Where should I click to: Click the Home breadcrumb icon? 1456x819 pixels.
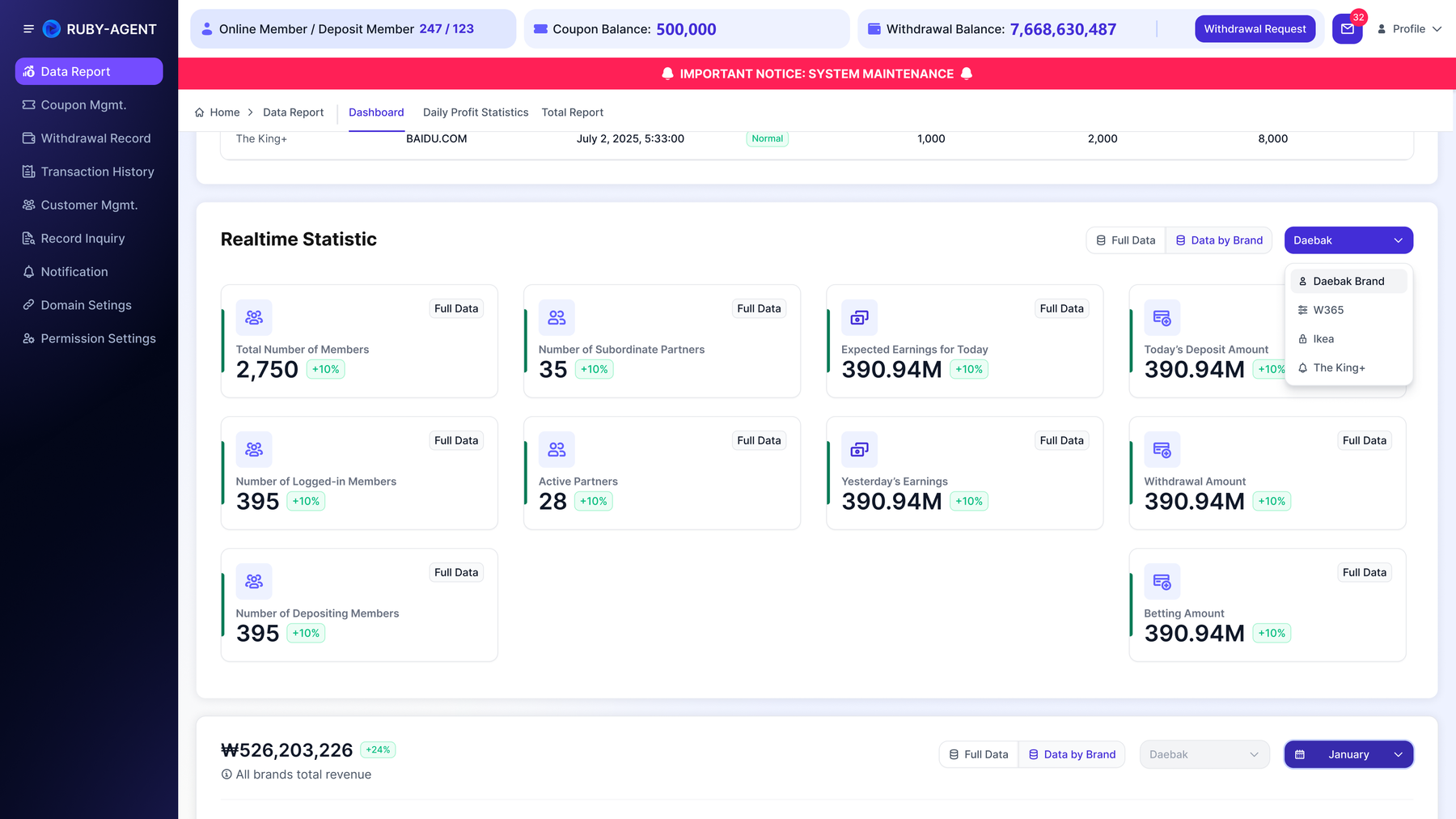(200, 112)
